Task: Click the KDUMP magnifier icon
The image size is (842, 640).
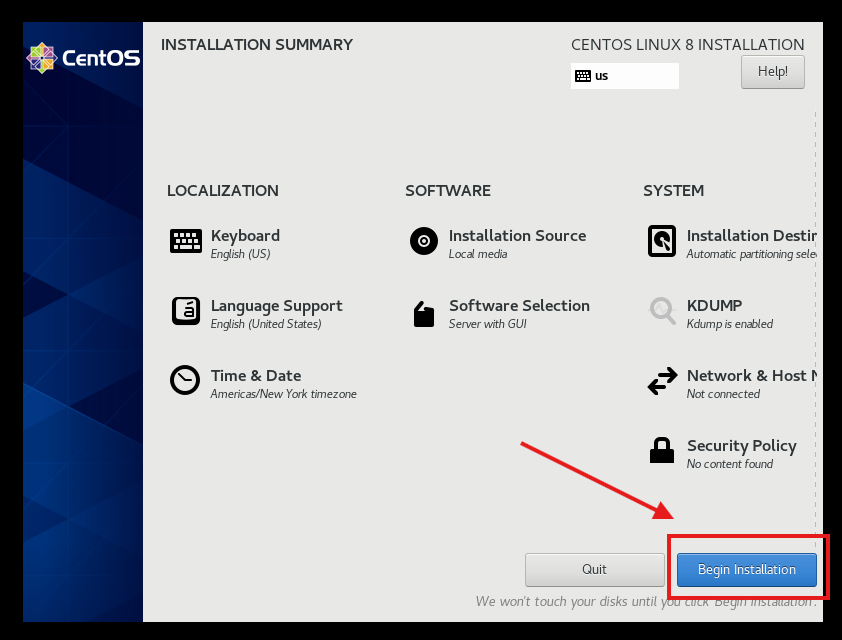Action: [x=662, y=311]
